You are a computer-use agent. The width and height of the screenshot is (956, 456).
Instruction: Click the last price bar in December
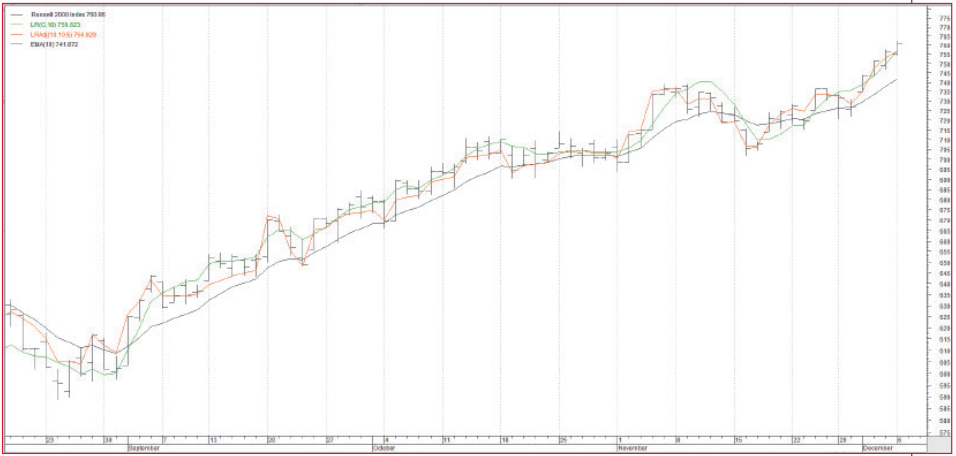coord(898,45)
